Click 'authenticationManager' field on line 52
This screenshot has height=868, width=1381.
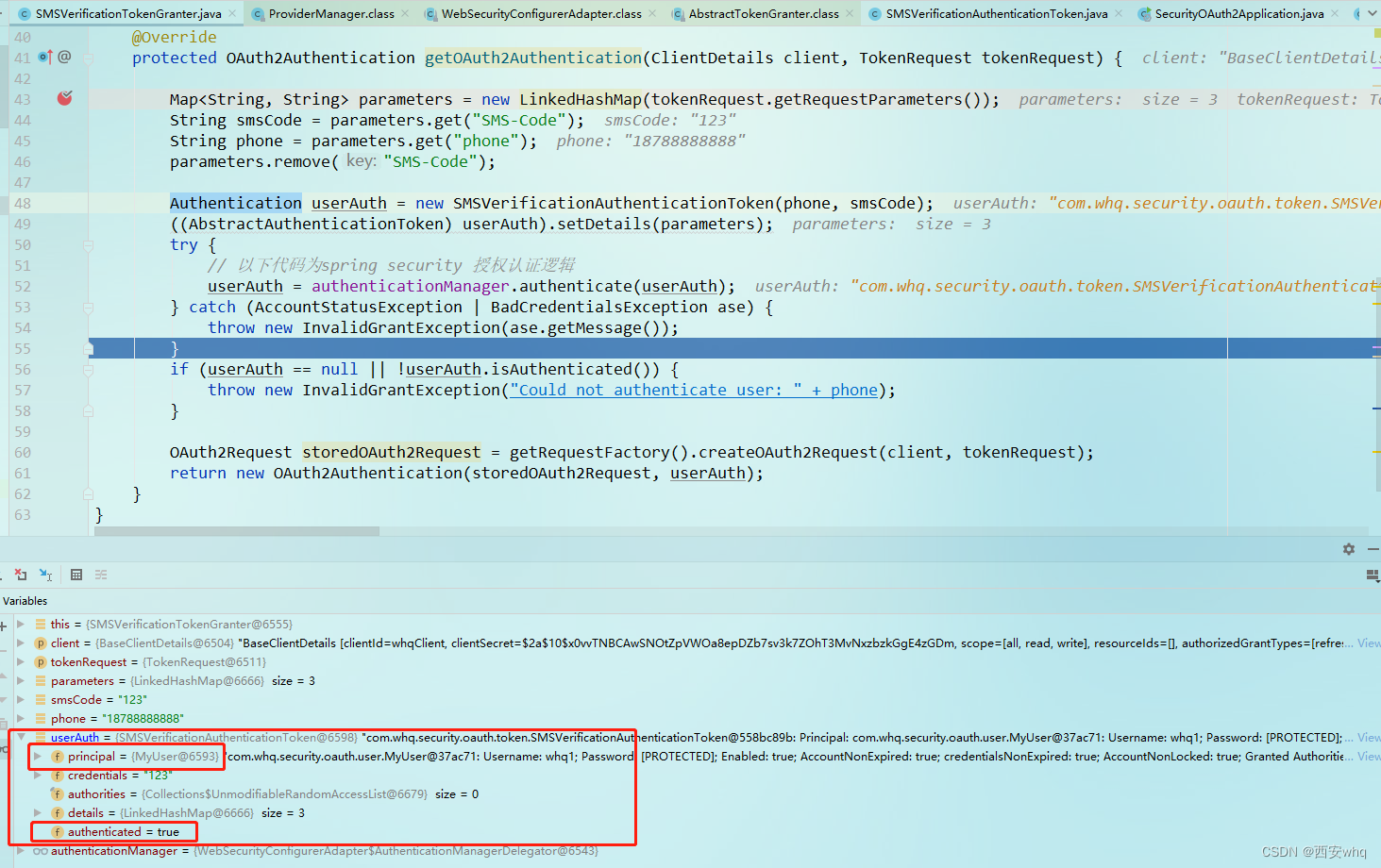411,287
